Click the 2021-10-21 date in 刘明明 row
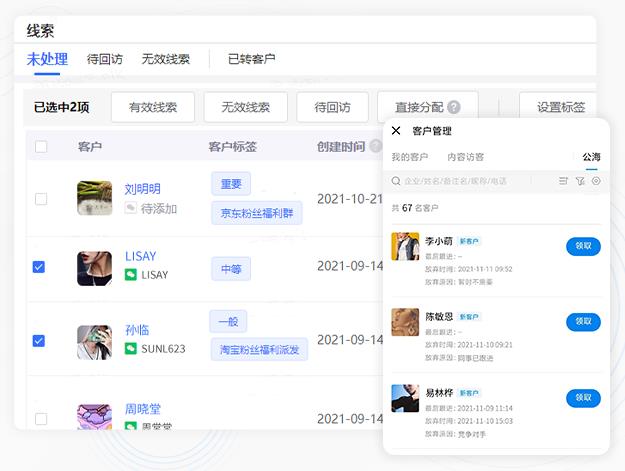Screen dimensions: 625x471 click(x=350, y=199)
